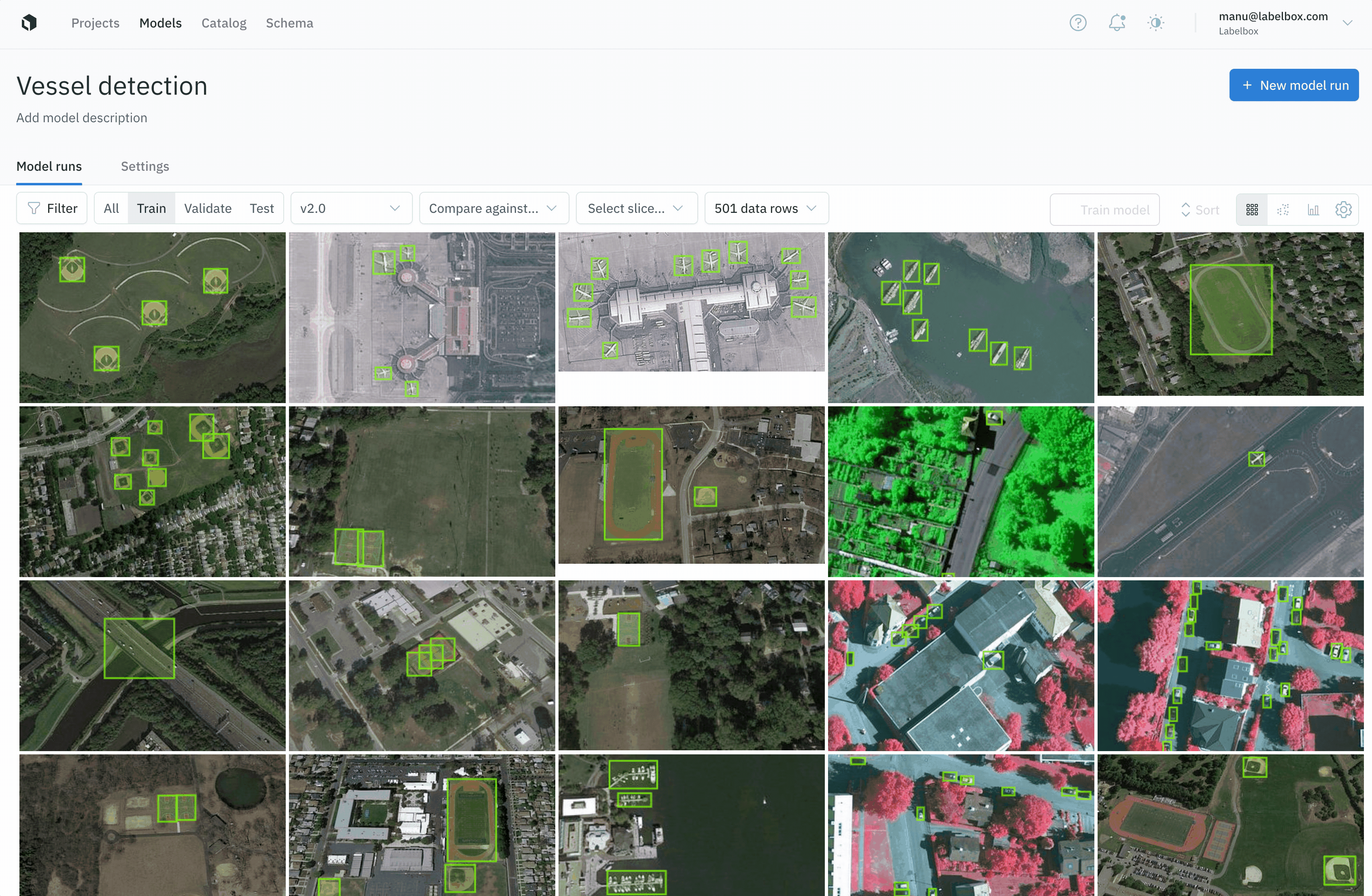Select the All data split toggle
Viewport: 1372px width, 896px height.
(111, 208)
